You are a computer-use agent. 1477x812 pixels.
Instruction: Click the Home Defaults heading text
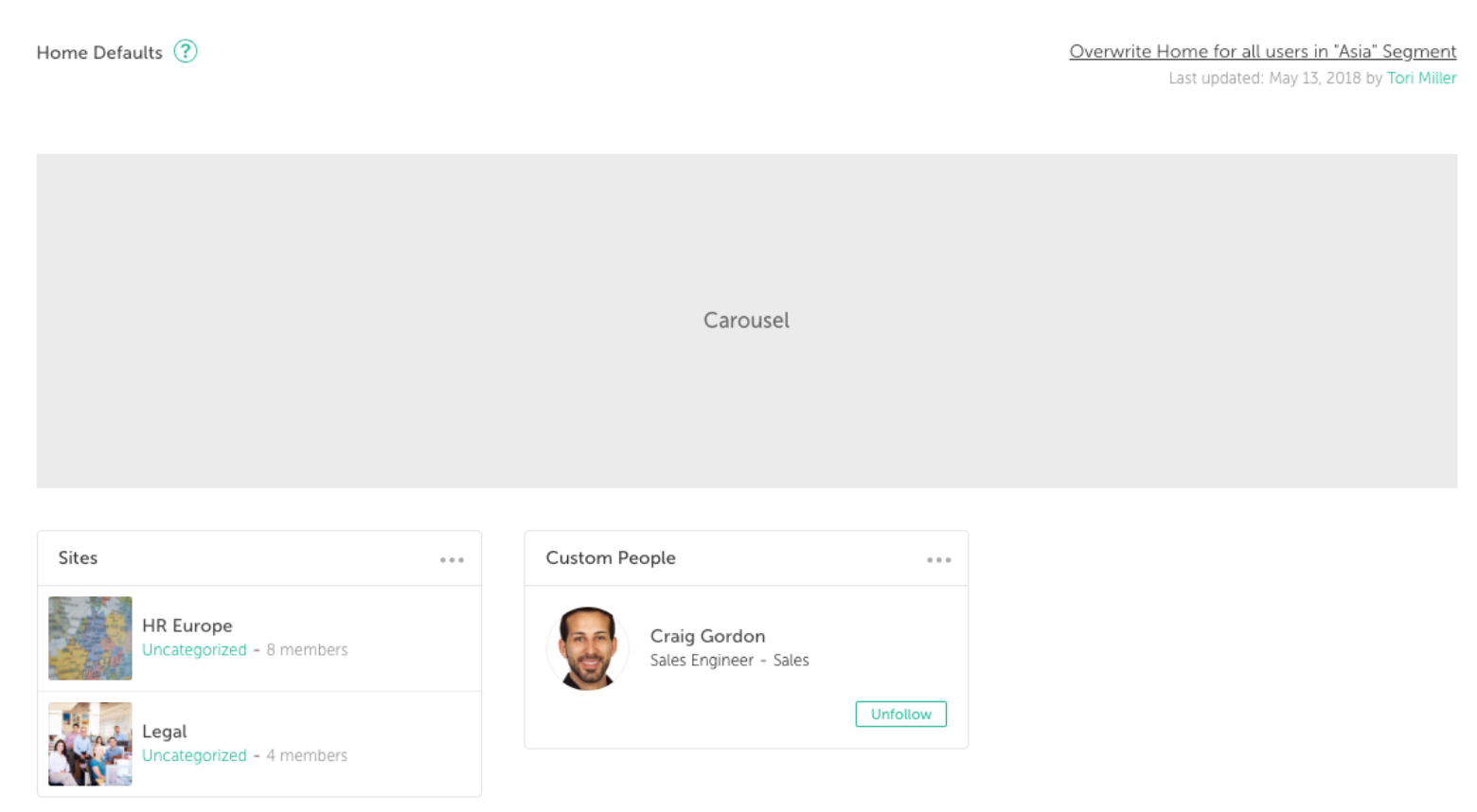click(99, 53)
